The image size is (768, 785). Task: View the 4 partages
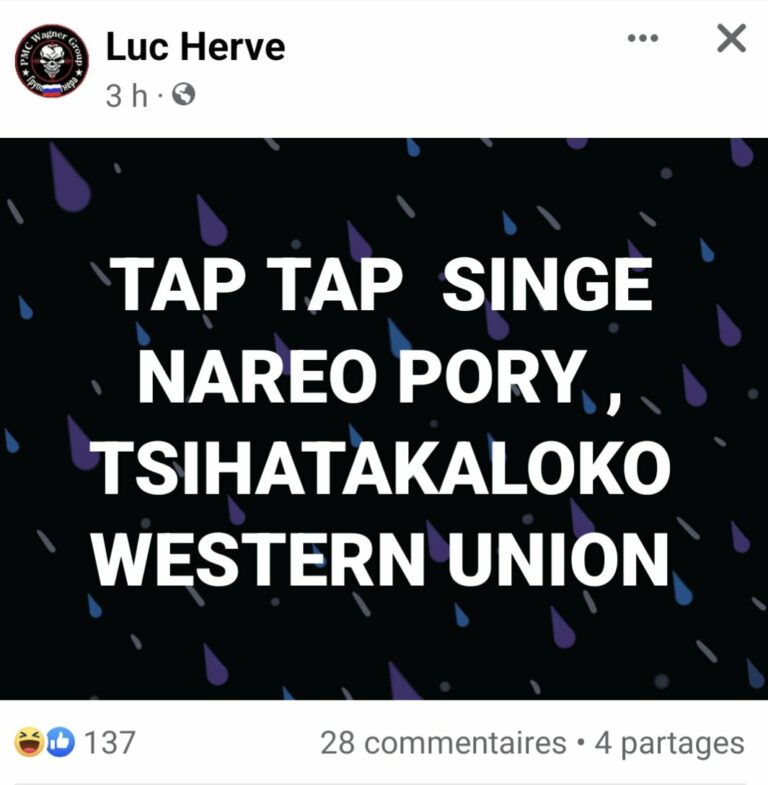click(669, 743)
